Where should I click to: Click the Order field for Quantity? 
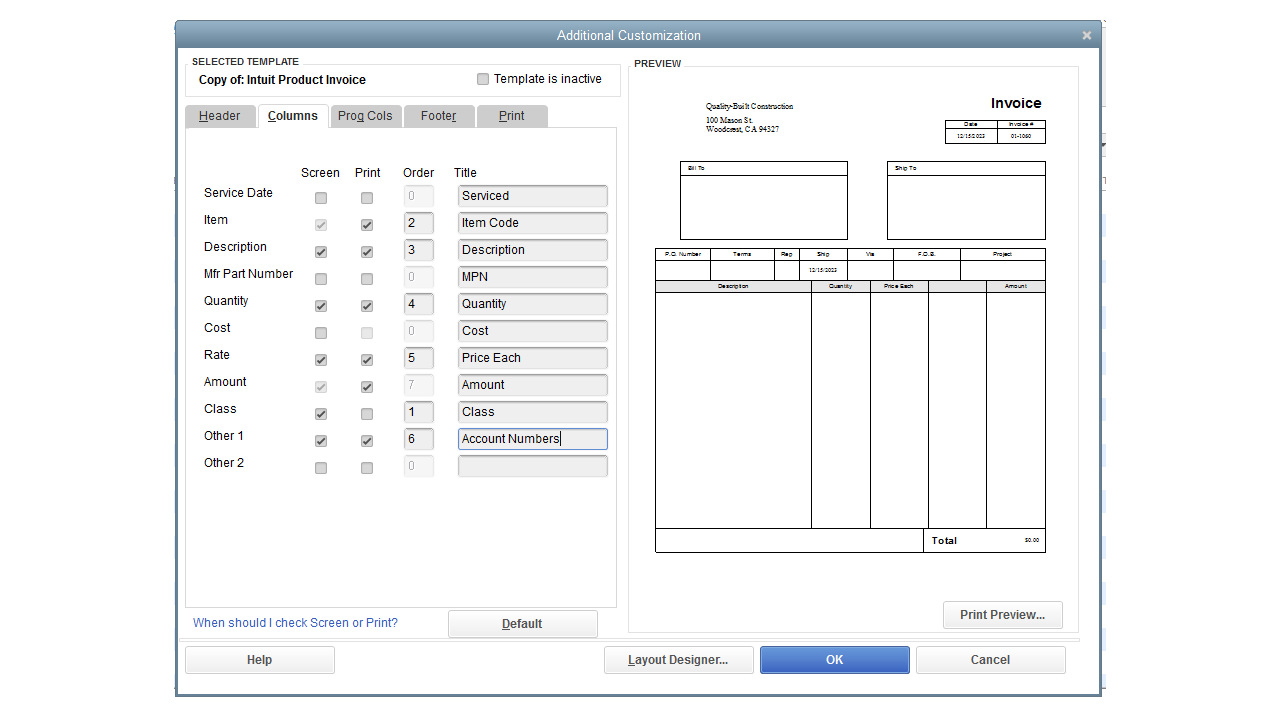[418, 304]
